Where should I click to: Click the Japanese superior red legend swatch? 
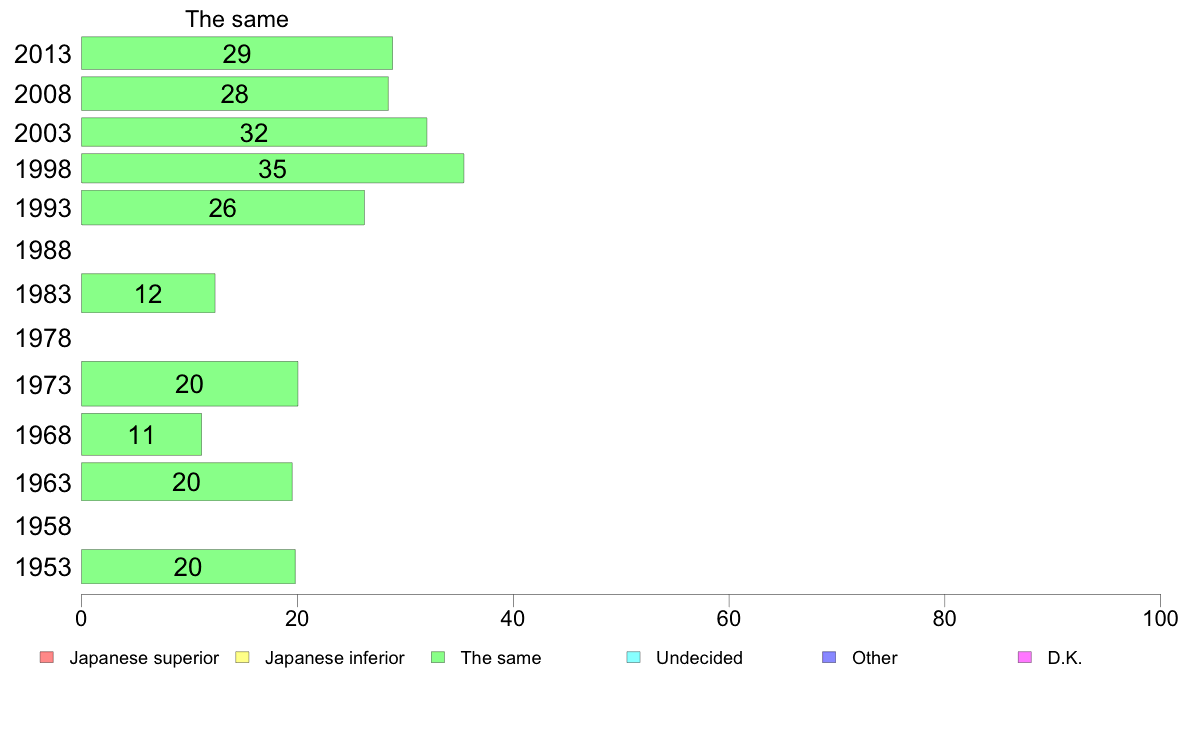click(x=47, y=657)
